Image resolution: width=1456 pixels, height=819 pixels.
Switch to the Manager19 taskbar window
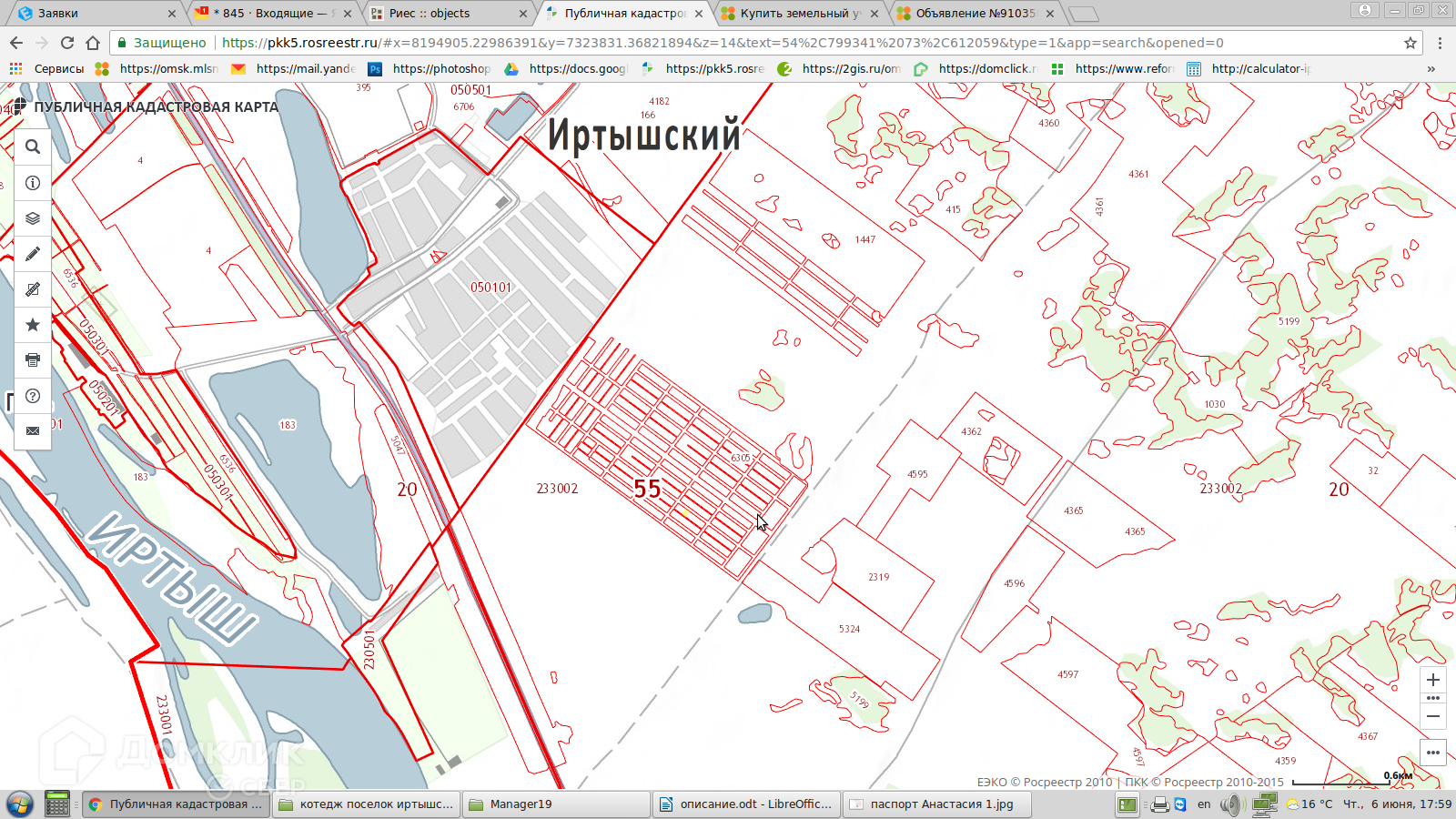click(556, 804)
